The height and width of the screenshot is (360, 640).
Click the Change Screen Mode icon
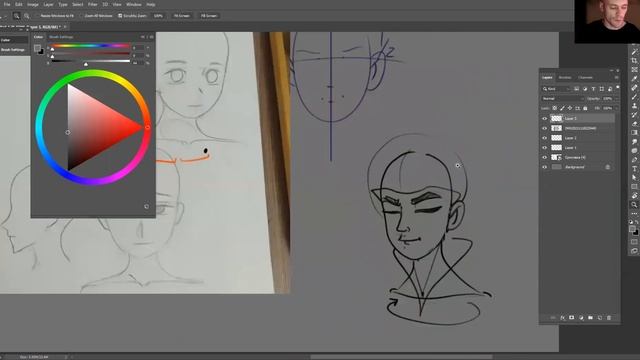[634, 251]
